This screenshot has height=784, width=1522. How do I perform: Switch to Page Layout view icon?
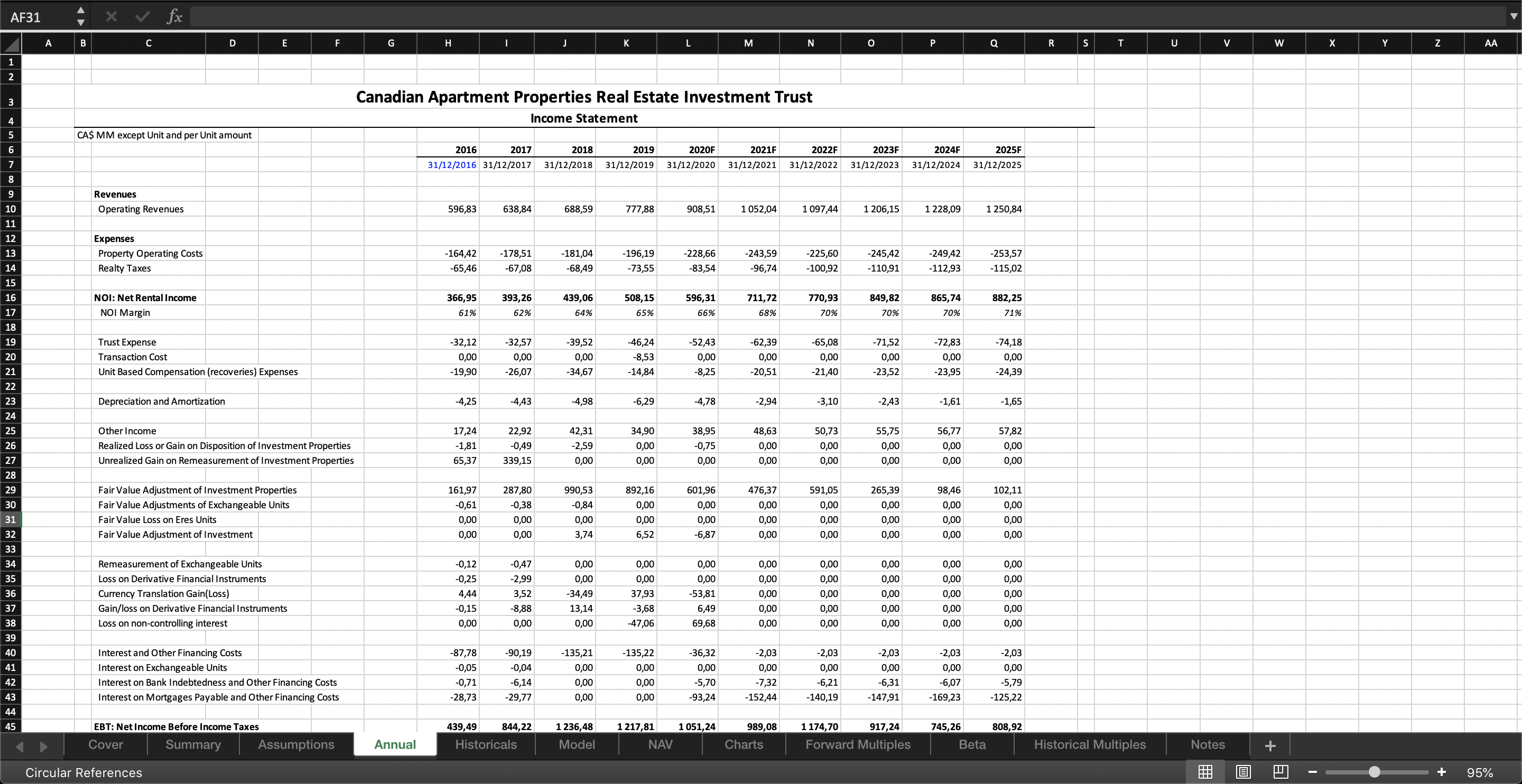point(1243,772)
